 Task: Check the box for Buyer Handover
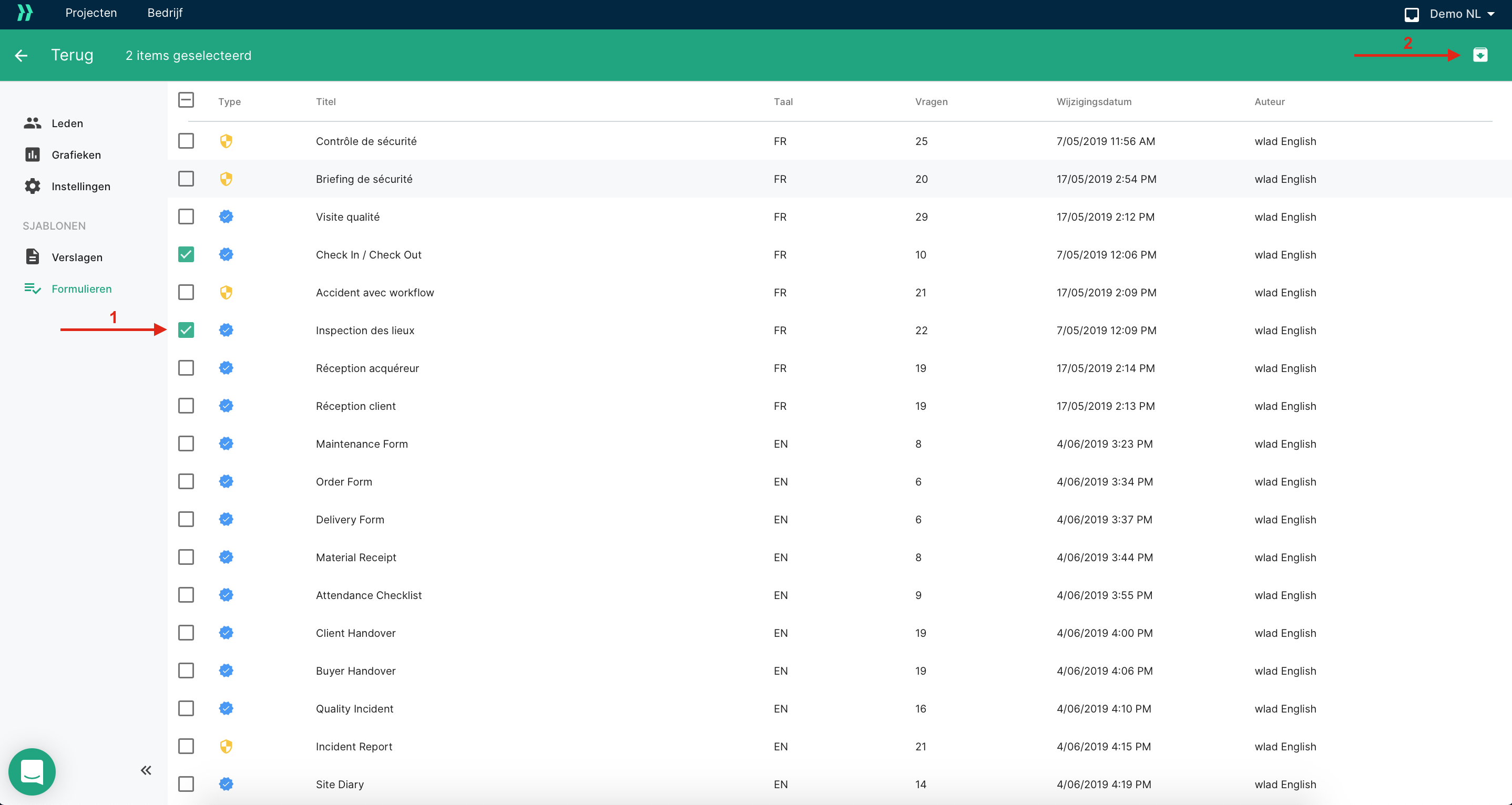pos(186,670)
